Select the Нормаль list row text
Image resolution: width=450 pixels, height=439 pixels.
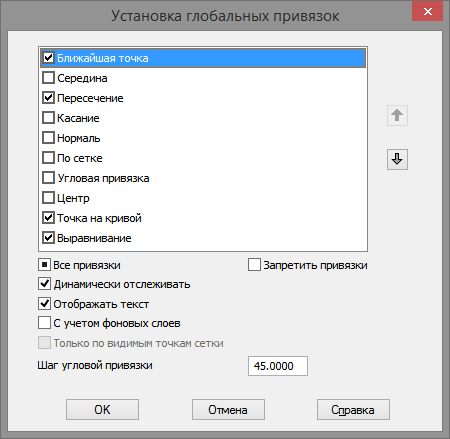pyautogui.click(x=79, y=138)
